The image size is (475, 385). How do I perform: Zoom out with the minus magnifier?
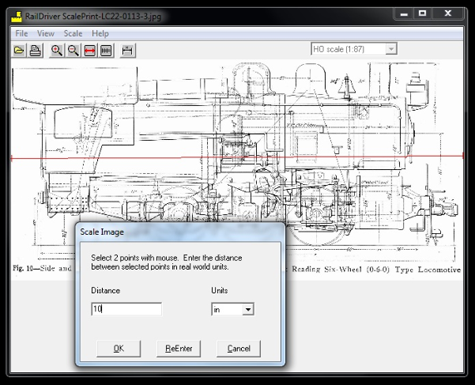(x=73, y=50)
